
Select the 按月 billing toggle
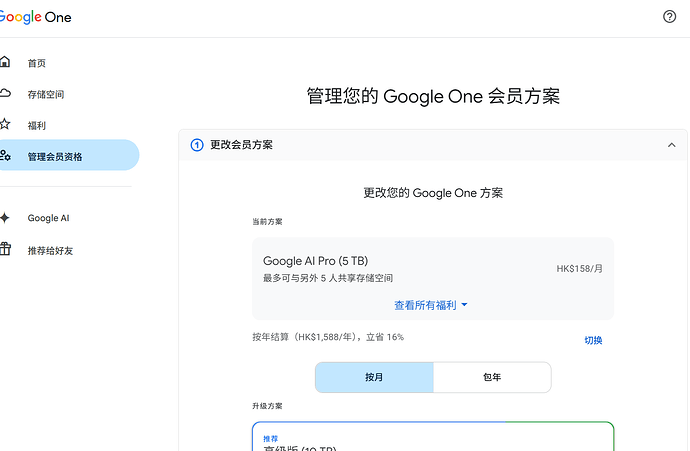374,377
